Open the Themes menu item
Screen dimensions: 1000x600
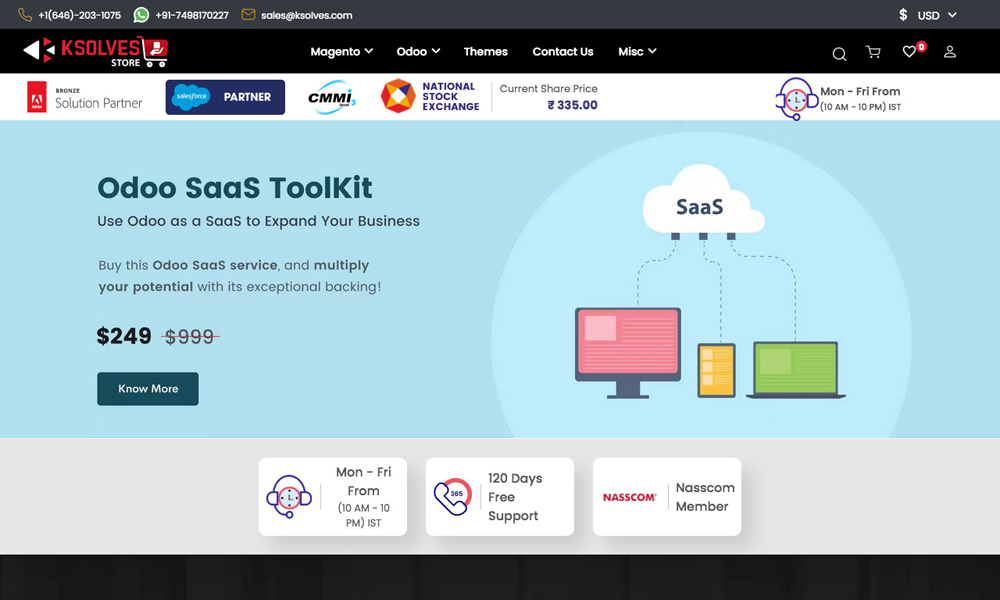pyautogui.click(x=486, y=51)
